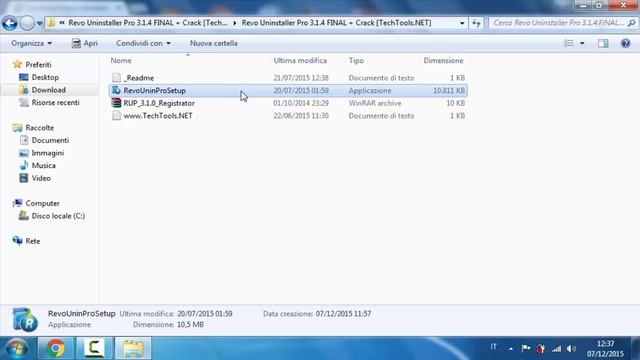640x360 pixels.
Task: Click the volume speaker tray icon
Action: pyautogui.click(x=571, y=349)
